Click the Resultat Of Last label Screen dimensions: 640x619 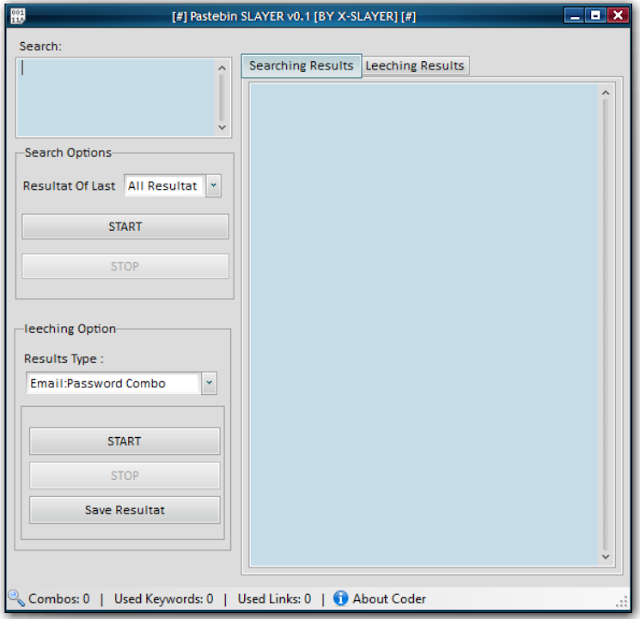[69, 186]
